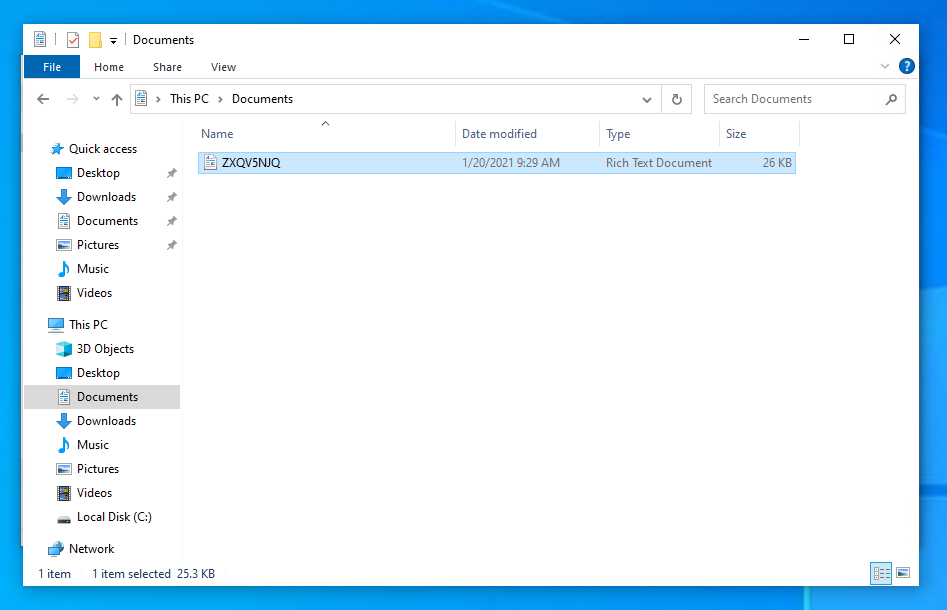Image resolution: width=947 pixels, height=610 pixels.
Task: Click Documents in the address bar
Action: coord(262,99)
